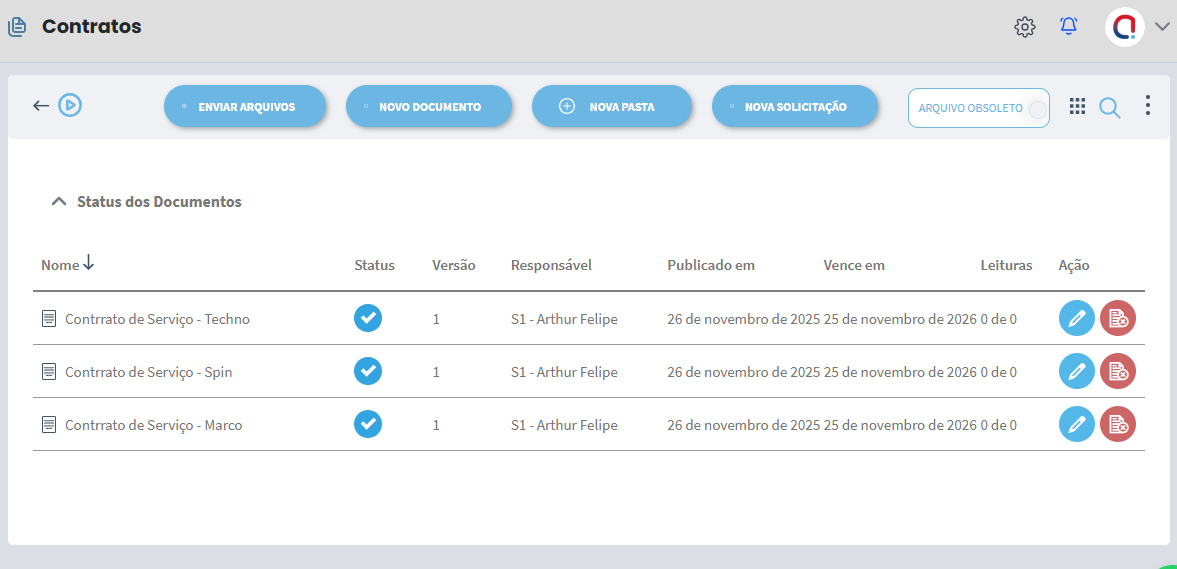The height and width of the screenshot is (569, 1177).
Task: Click the circular play icon
Action: pos(69,105)
